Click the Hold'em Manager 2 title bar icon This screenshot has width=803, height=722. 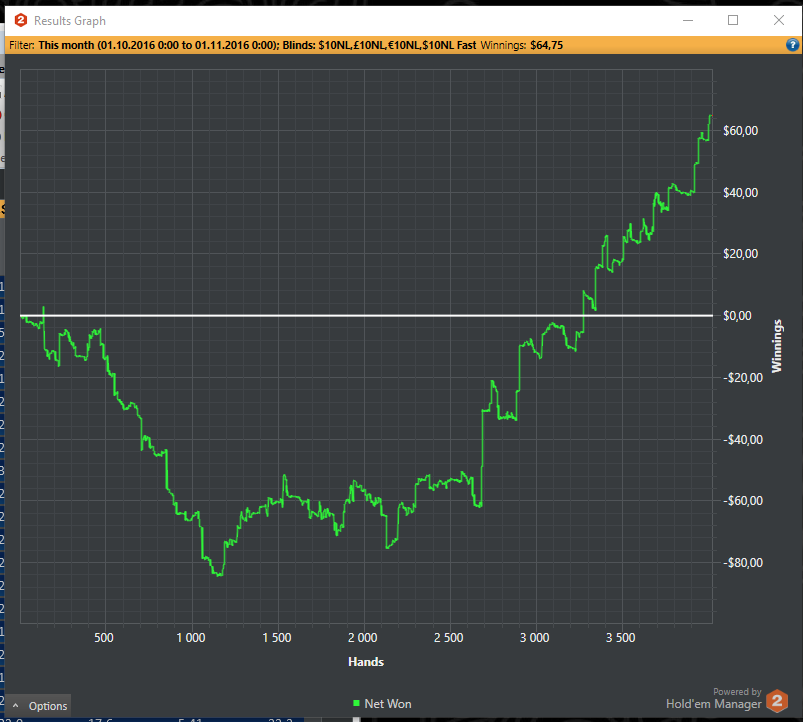[20, 20]
